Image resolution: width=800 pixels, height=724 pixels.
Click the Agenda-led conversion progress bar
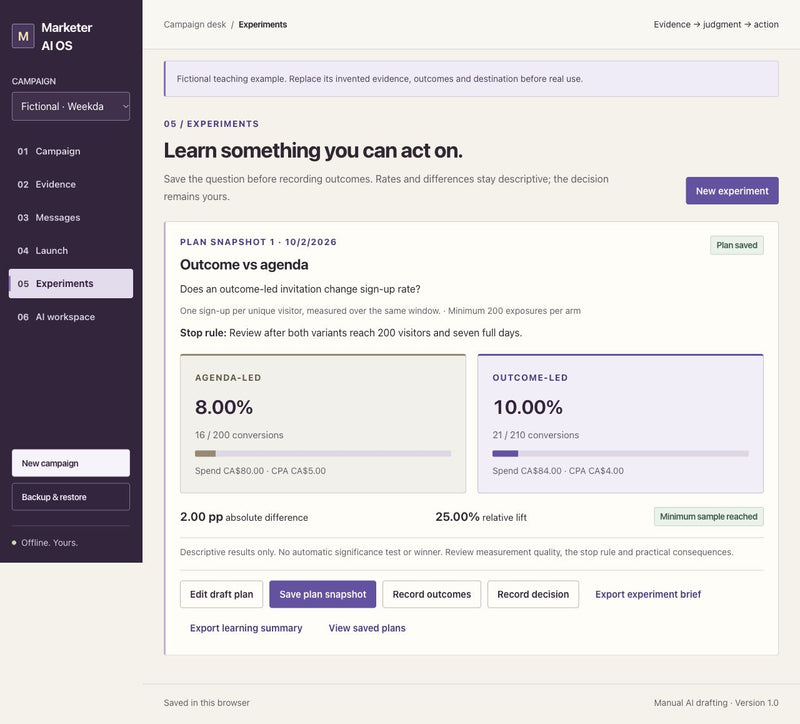click(x=323, y=454)
